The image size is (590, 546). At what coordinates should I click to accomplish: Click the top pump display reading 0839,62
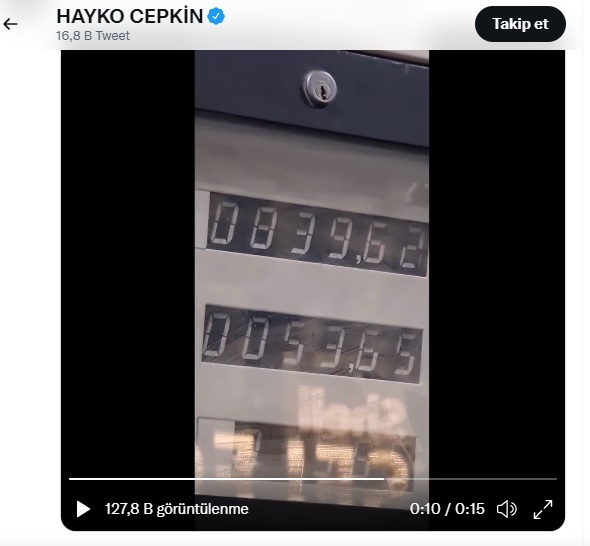coord(317,234)
